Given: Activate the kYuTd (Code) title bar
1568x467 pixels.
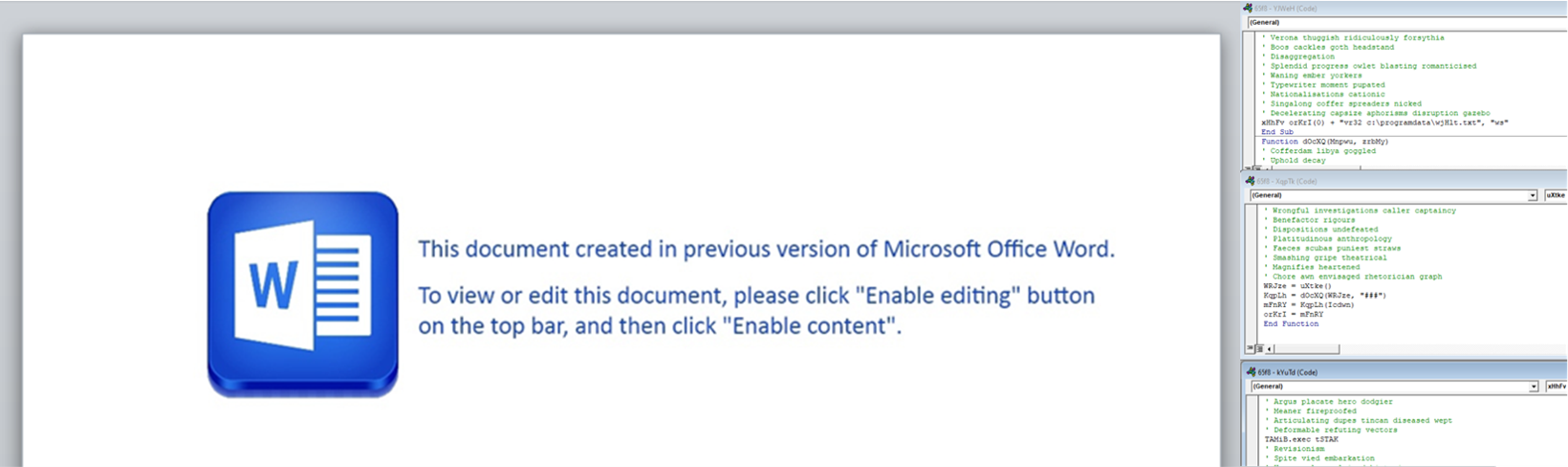Looking at the screenshot, I should (1386, 372).
